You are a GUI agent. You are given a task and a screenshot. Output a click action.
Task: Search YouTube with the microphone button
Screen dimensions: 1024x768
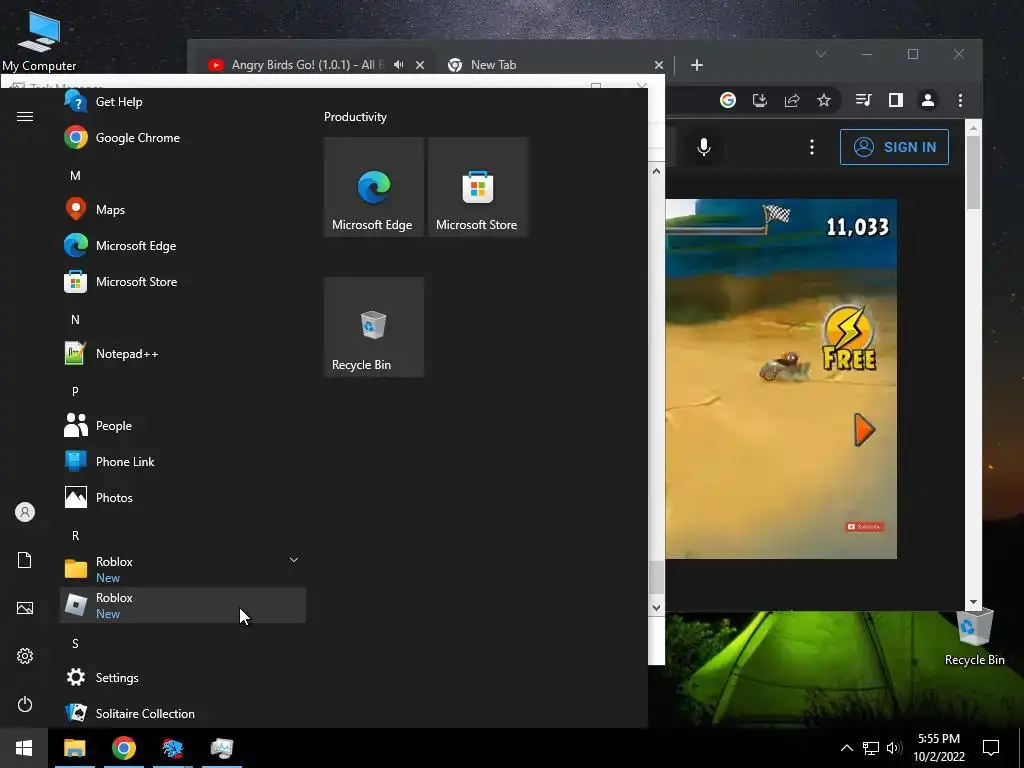pyautogui.click(x=703, y=147)
